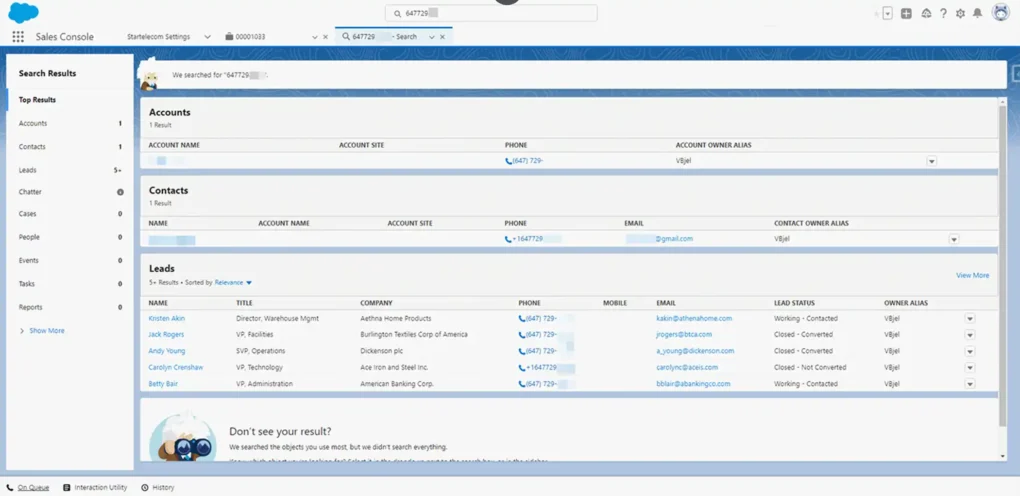Screen dimensions: 1020x496
Task: Open the Kristen Akin lead
Action: [167, 318]
